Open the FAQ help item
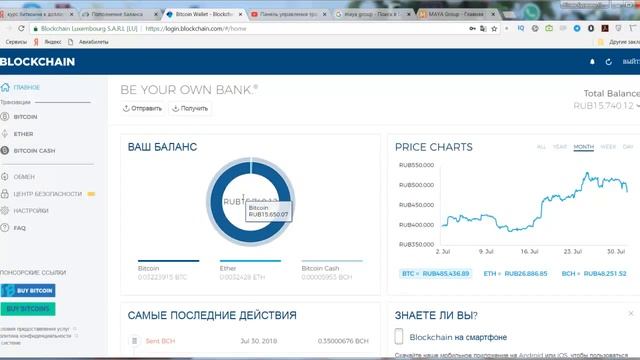 coord(13,228)
